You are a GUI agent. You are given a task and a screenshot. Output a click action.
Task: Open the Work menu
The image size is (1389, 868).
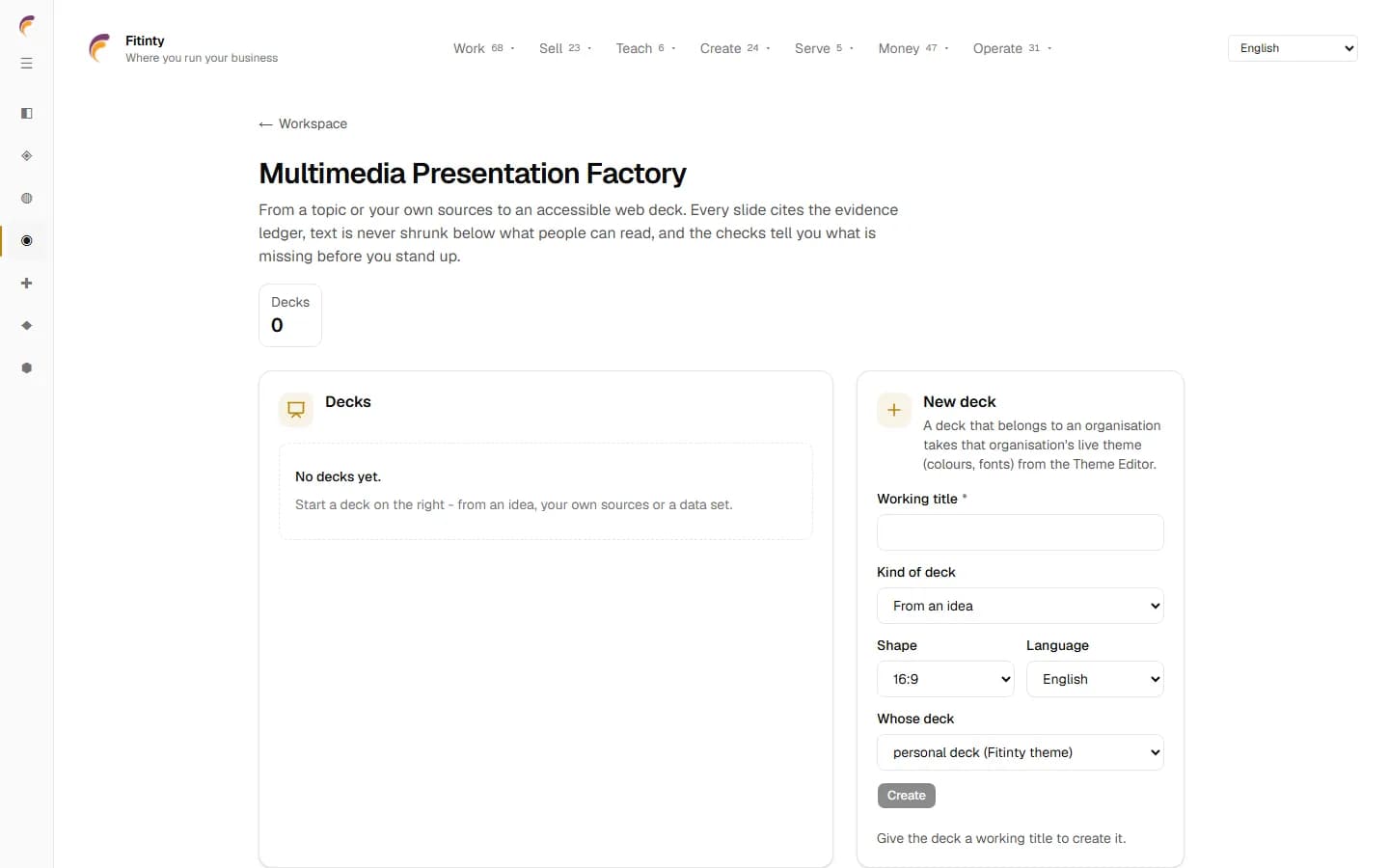click(484, 48)
